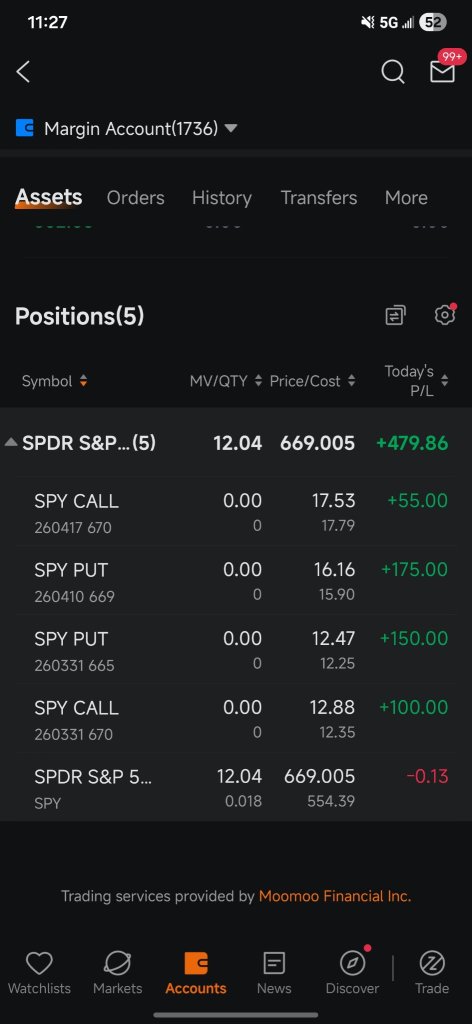
Task: Tap the positions list layout icon
Action: coord(395,316)
